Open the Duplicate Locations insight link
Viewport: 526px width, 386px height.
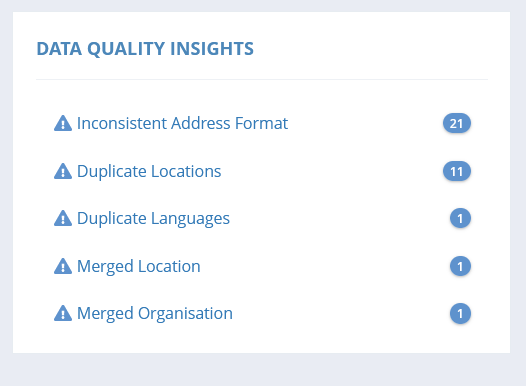pyautogui.click(x=149, y=171)
